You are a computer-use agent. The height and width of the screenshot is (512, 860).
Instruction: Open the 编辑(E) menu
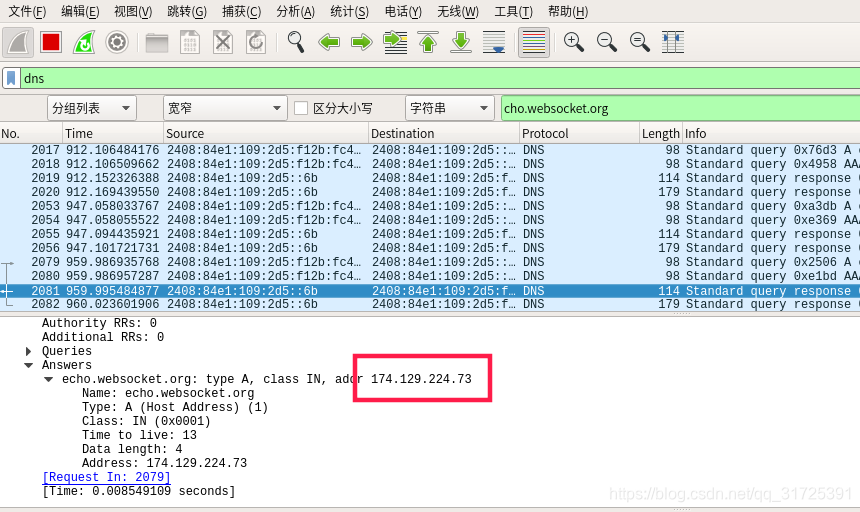80,11
